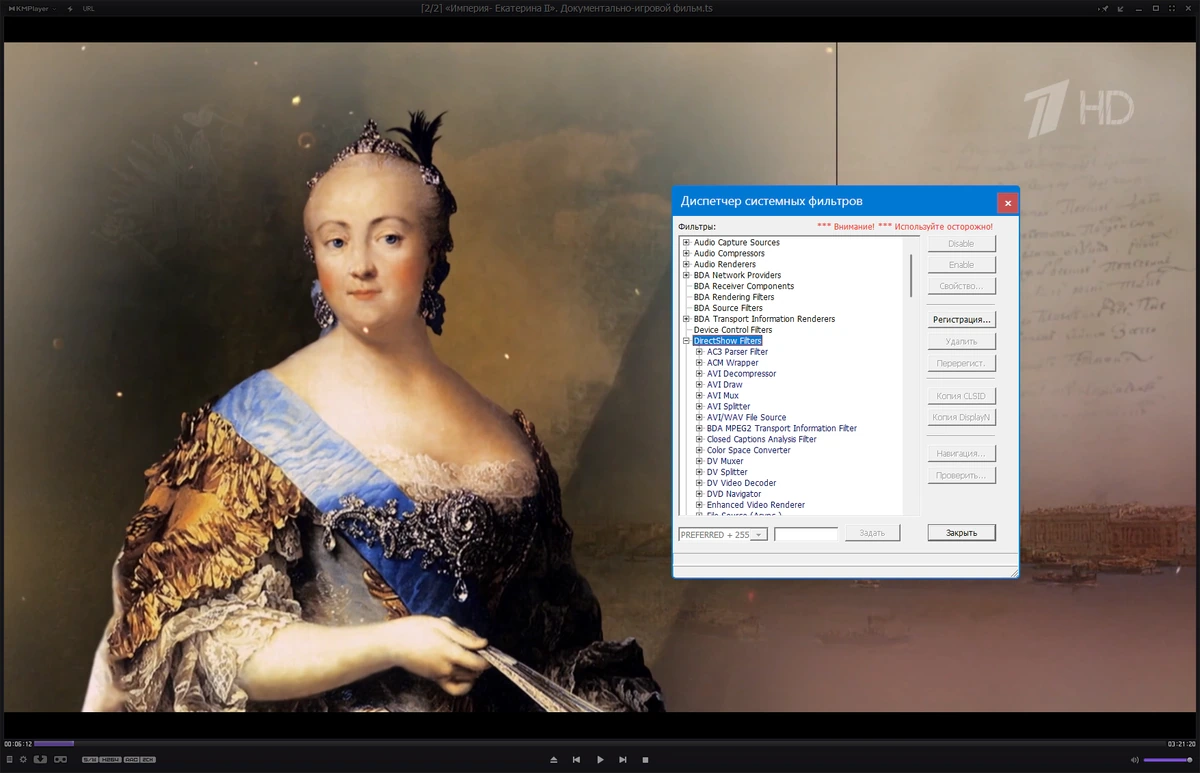Click the Навигация... button

pos(961,453)
